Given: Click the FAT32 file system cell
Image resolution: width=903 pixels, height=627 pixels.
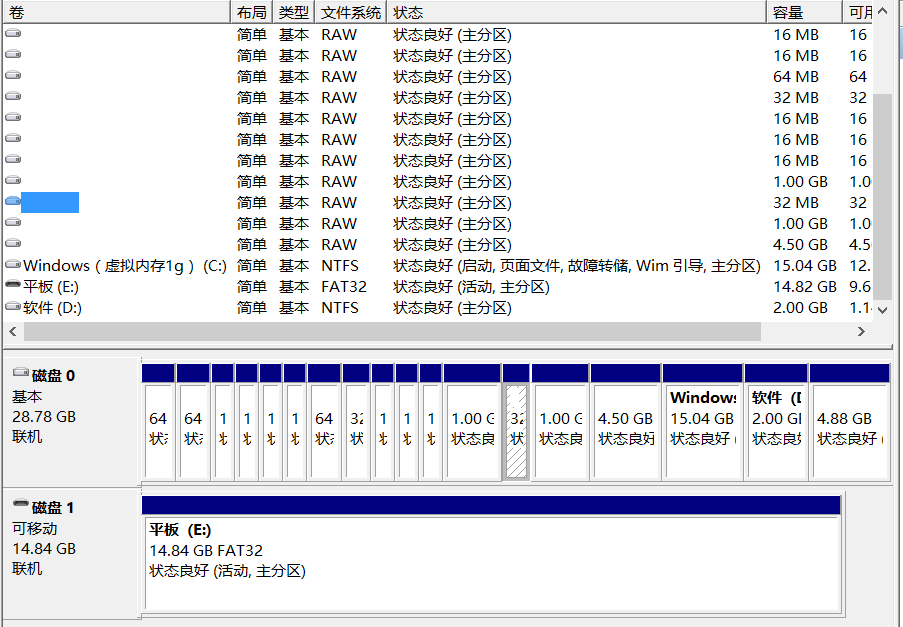Looking at the screenshot, I should tap(344, 287).
